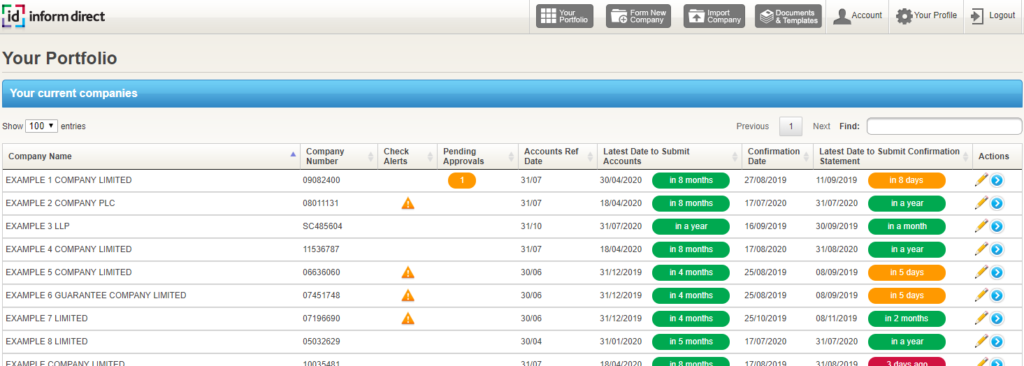
Task: Open the Import Company tool
Action: [x=714, y=16]
